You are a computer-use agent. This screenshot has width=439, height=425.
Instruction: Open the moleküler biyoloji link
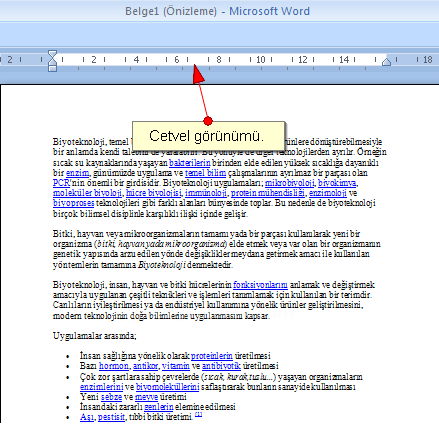[x=87, y=193]
